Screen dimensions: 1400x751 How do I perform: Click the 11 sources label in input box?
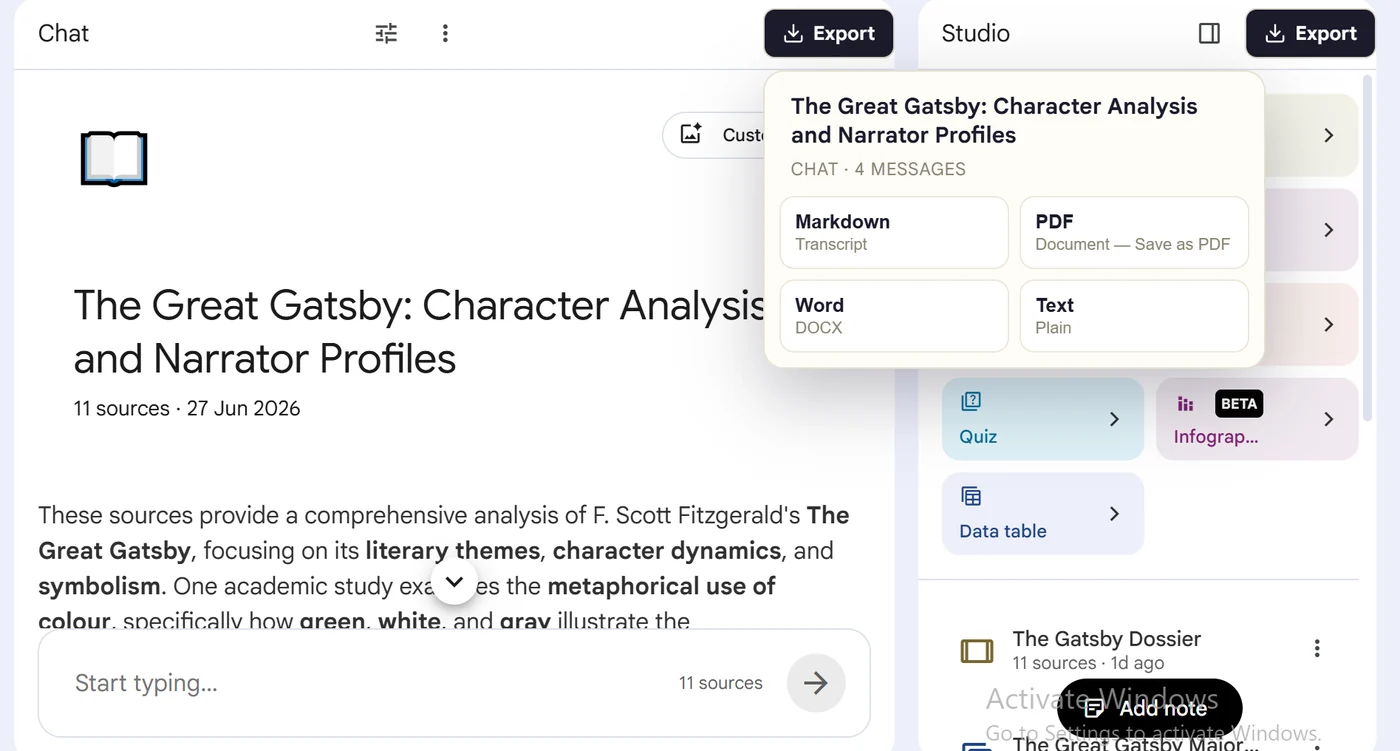720,683
